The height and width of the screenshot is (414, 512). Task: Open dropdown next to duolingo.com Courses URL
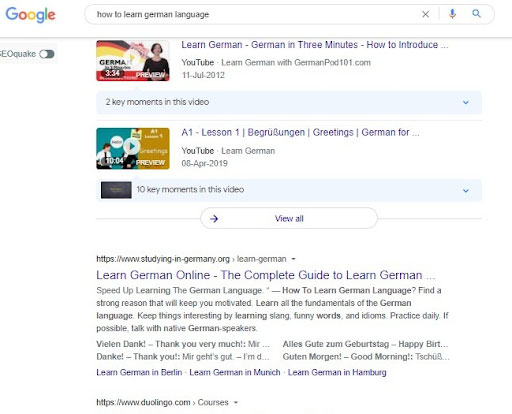pyautogui.click(x=236, y=402)
